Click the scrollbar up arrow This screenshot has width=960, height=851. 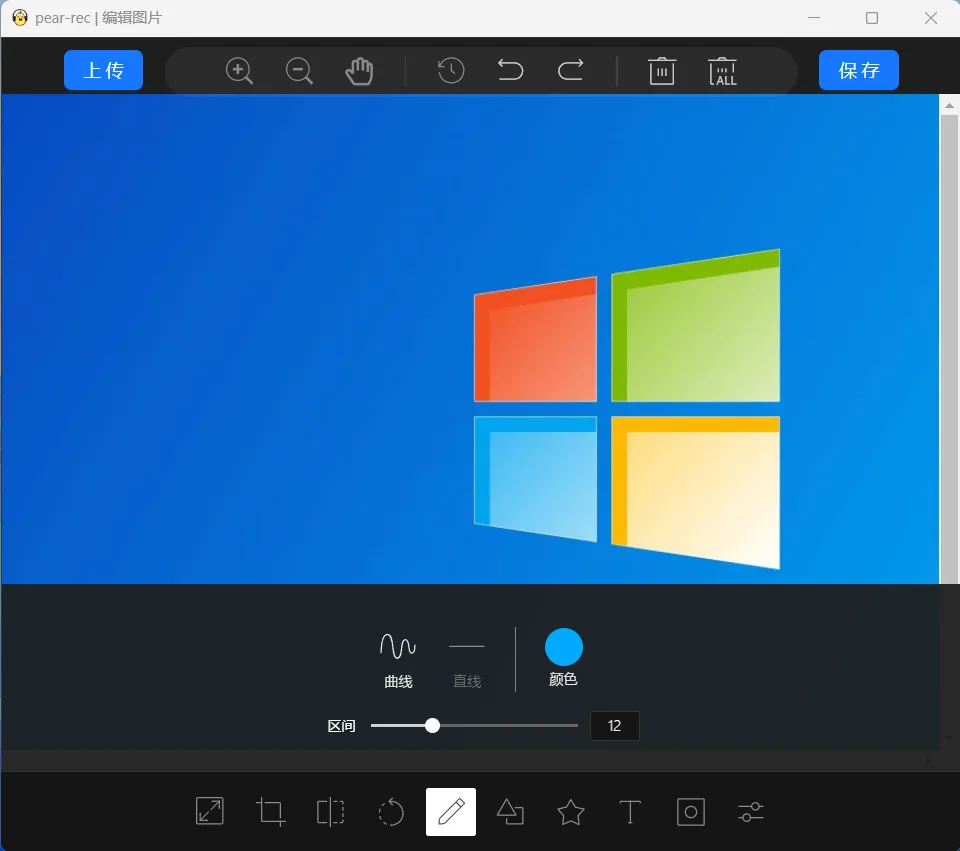[950, 105]
